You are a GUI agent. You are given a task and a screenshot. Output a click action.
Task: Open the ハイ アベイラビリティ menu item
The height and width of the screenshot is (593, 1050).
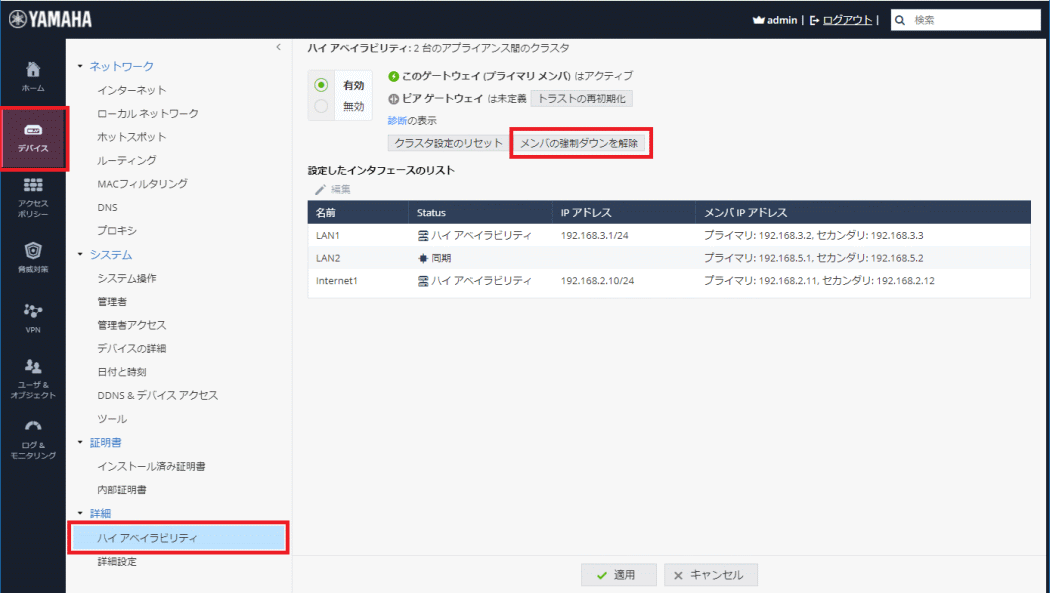coord(147,538)
